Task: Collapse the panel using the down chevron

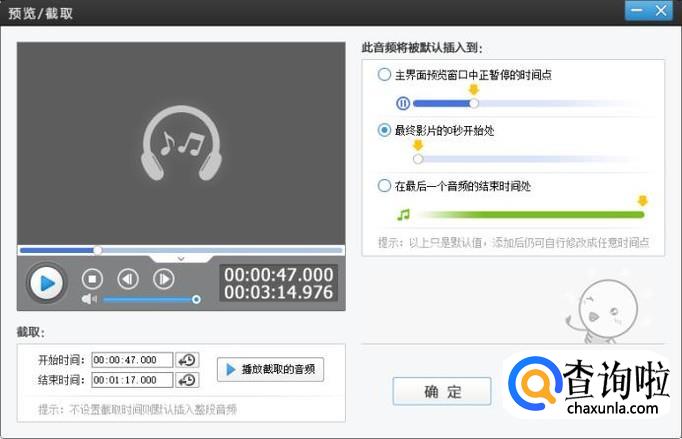Action: 181,258
